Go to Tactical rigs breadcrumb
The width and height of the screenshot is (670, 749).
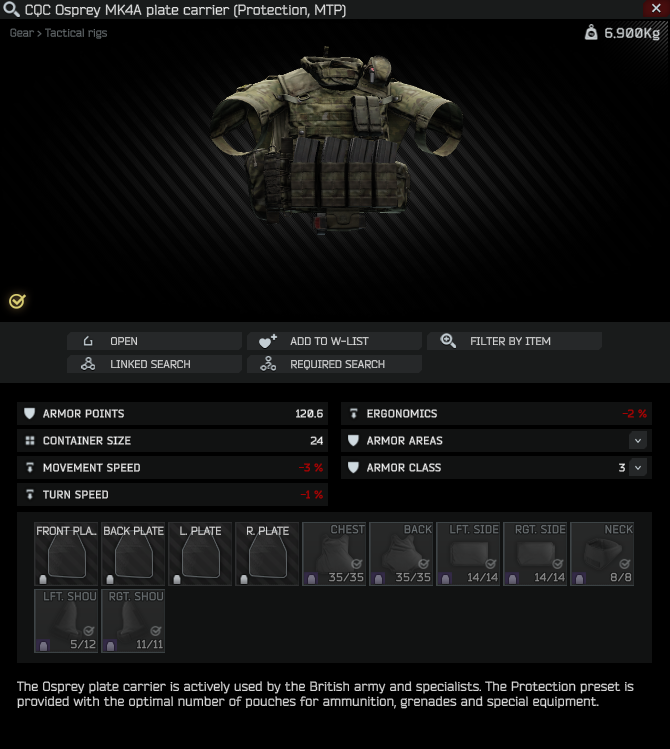(76, 33)
